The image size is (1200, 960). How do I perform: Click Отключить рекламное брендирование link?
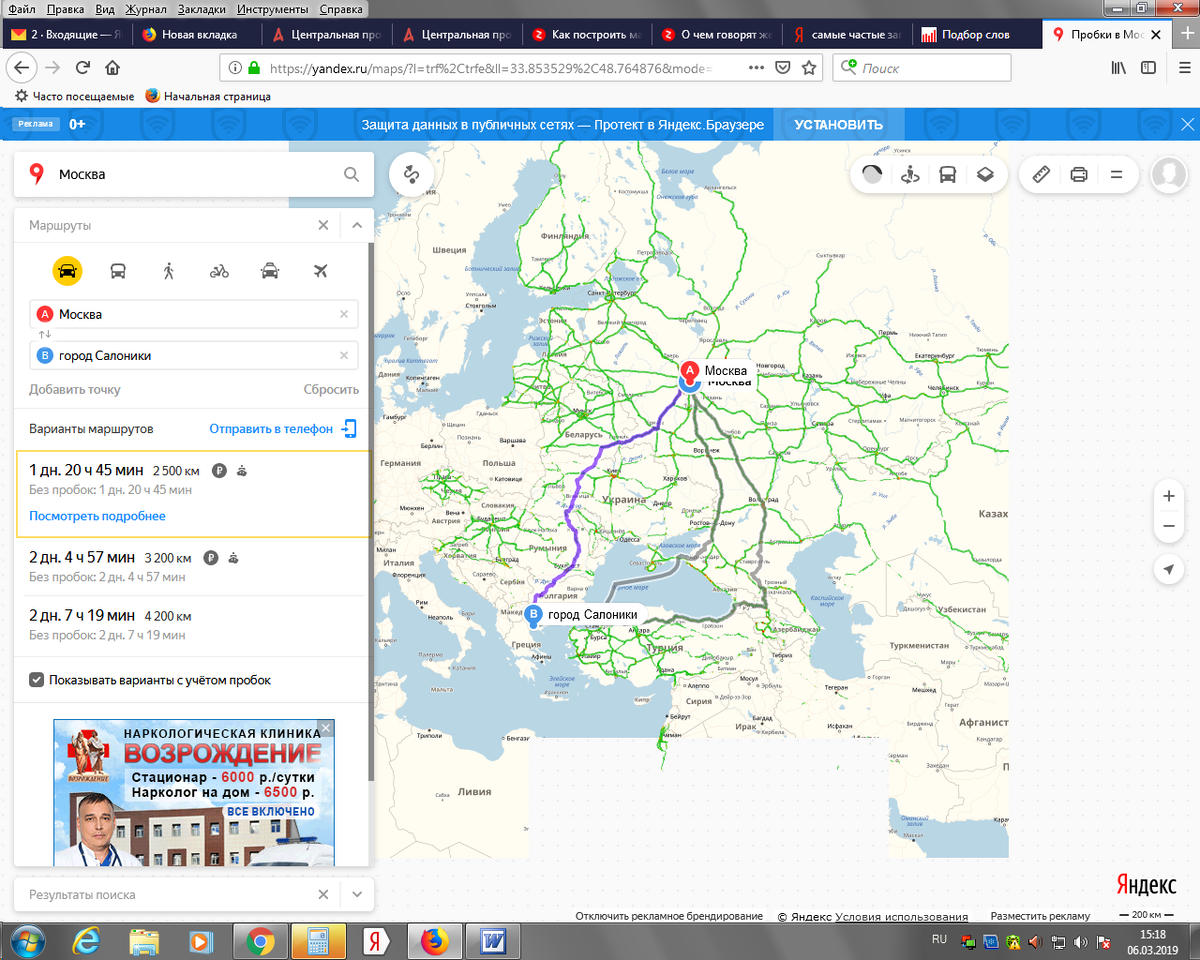[x=669, y=916]
